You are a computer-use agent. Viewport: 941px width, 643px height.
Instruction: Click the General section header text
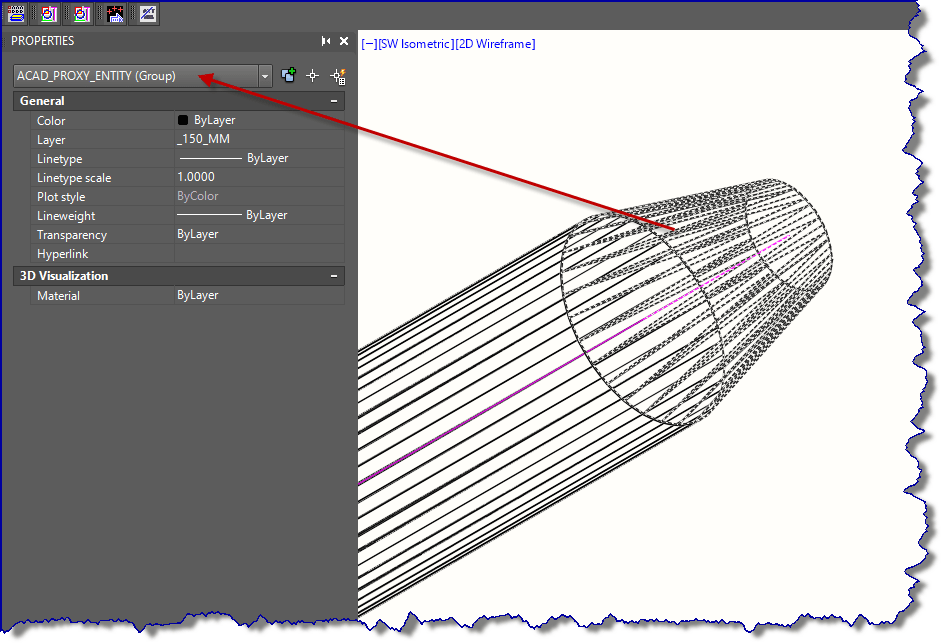42,101
